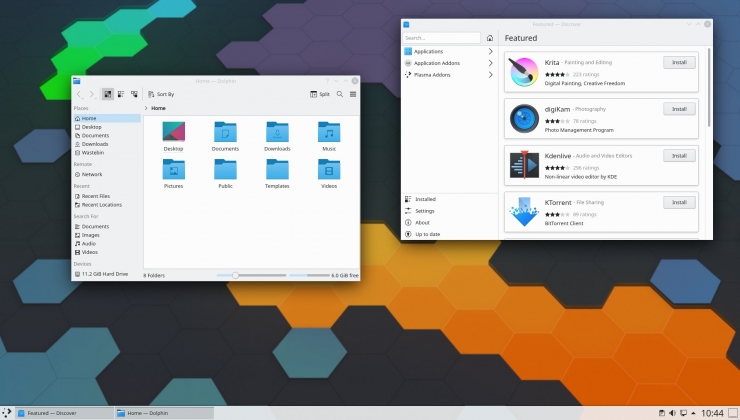Go to Discover's home page icon
Image resolution: width=740 pixels, height=420 pixels.
pos(490,38)
